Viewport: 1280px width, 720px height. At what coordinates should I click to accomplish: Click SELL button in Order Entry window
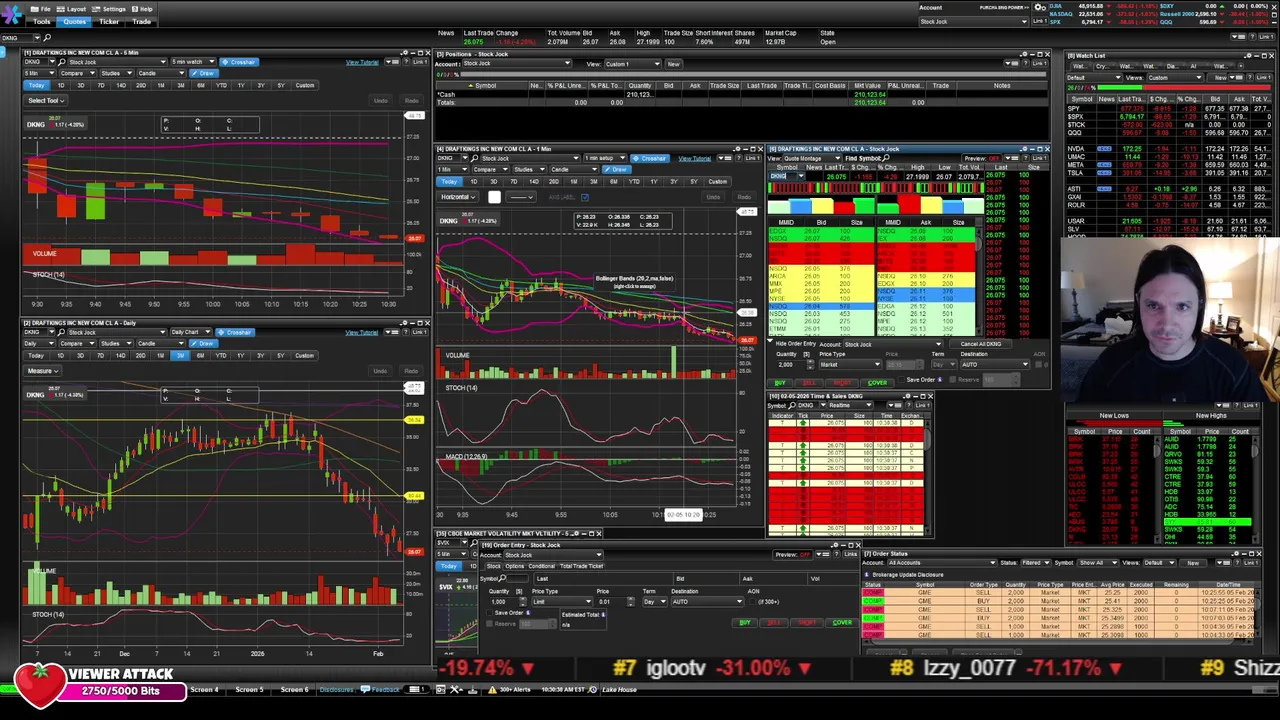[776, 623]
